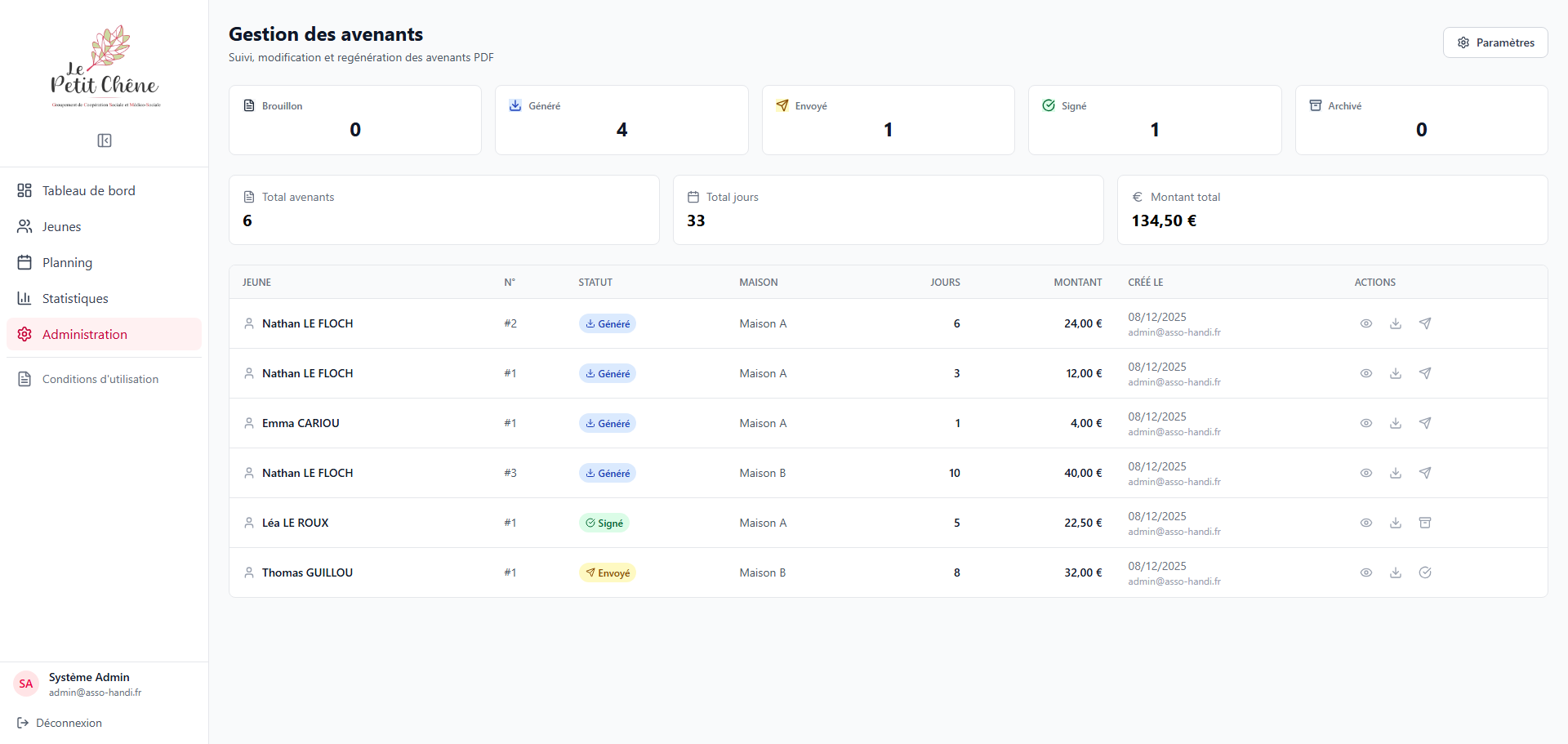Filter by Brouillon status card

355,120
